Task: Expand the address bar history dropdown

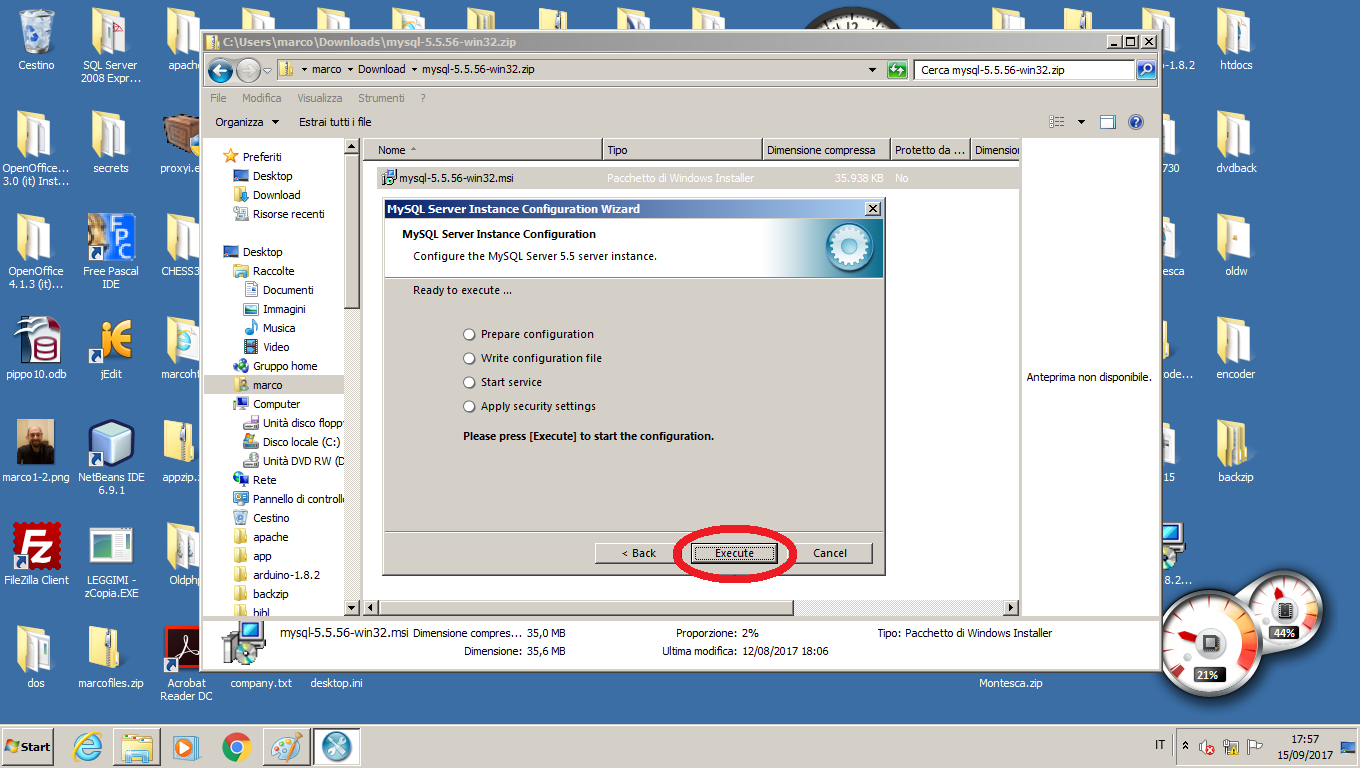Action: (x=873, y=70)
